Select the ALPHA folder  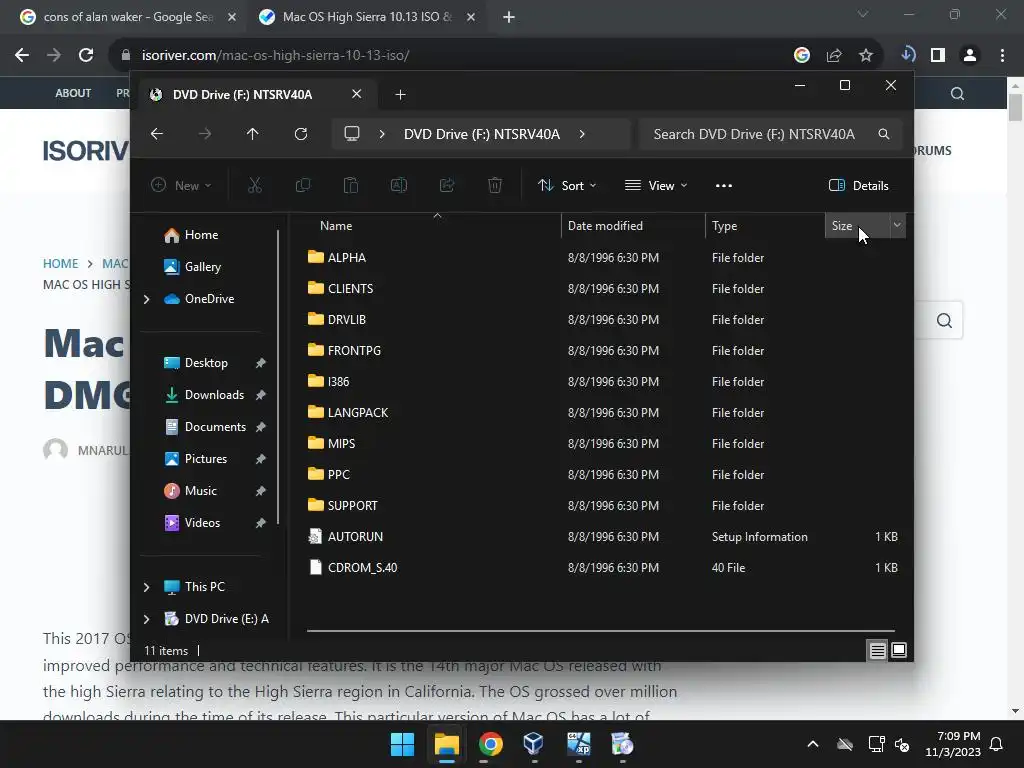pos(347,258)
